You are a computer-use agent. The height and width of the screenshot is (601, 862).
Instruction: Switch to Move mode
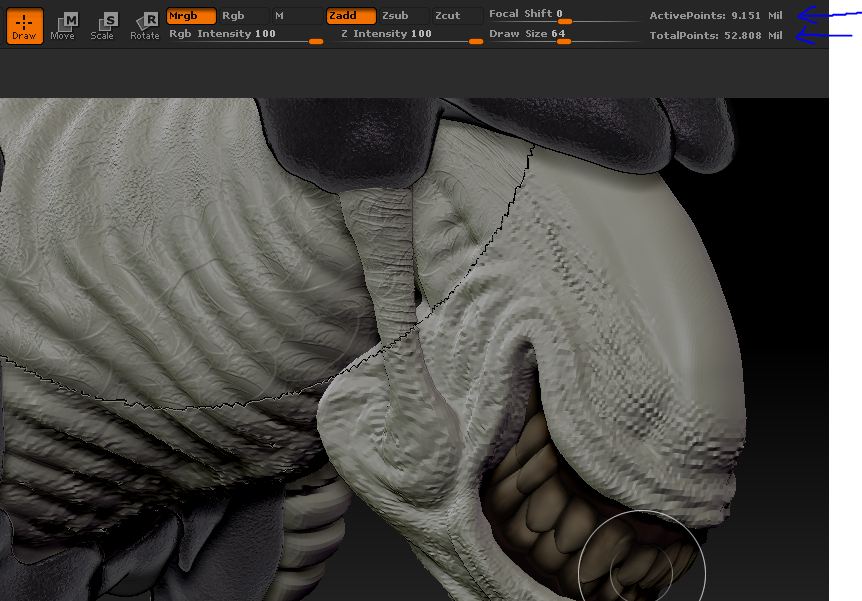pos(62,26)
